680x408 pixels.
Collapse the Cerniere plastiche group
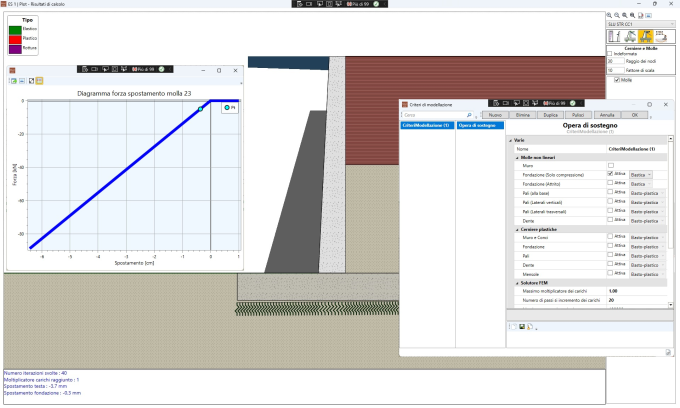point(517,229)
